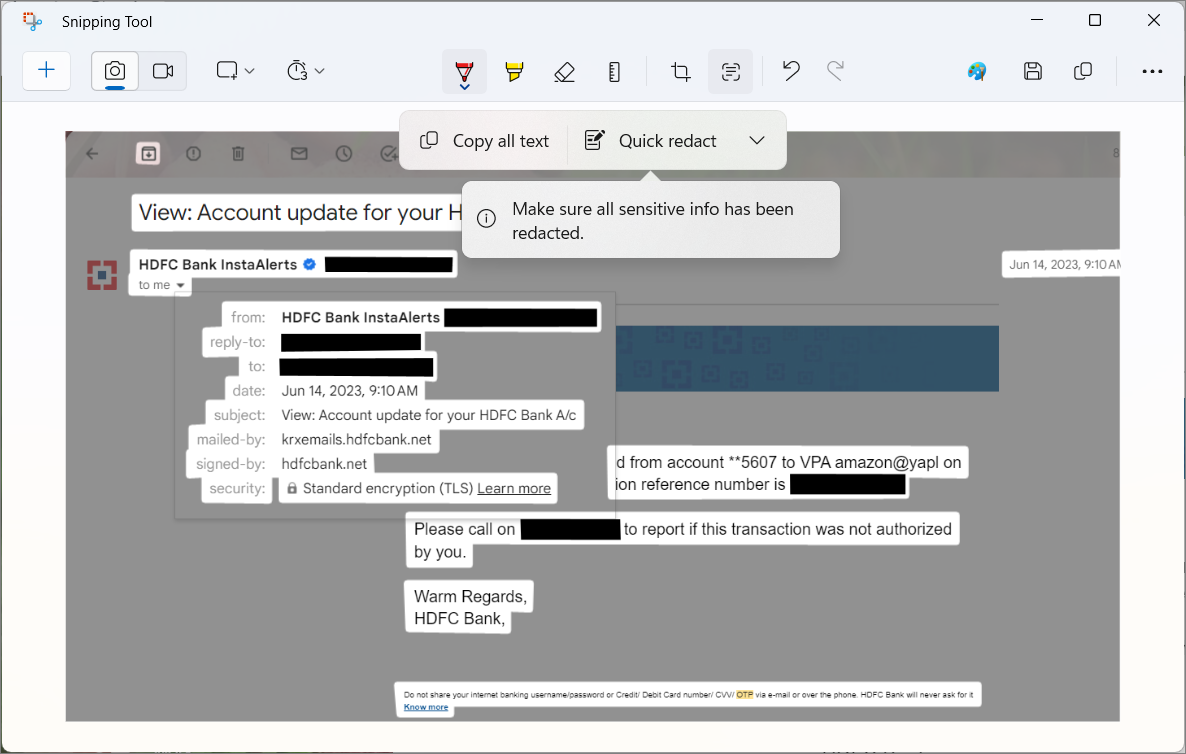The height and width of the screenshot is (754, 1186).
Task: Select Copy all text
Action: [483, 140]
